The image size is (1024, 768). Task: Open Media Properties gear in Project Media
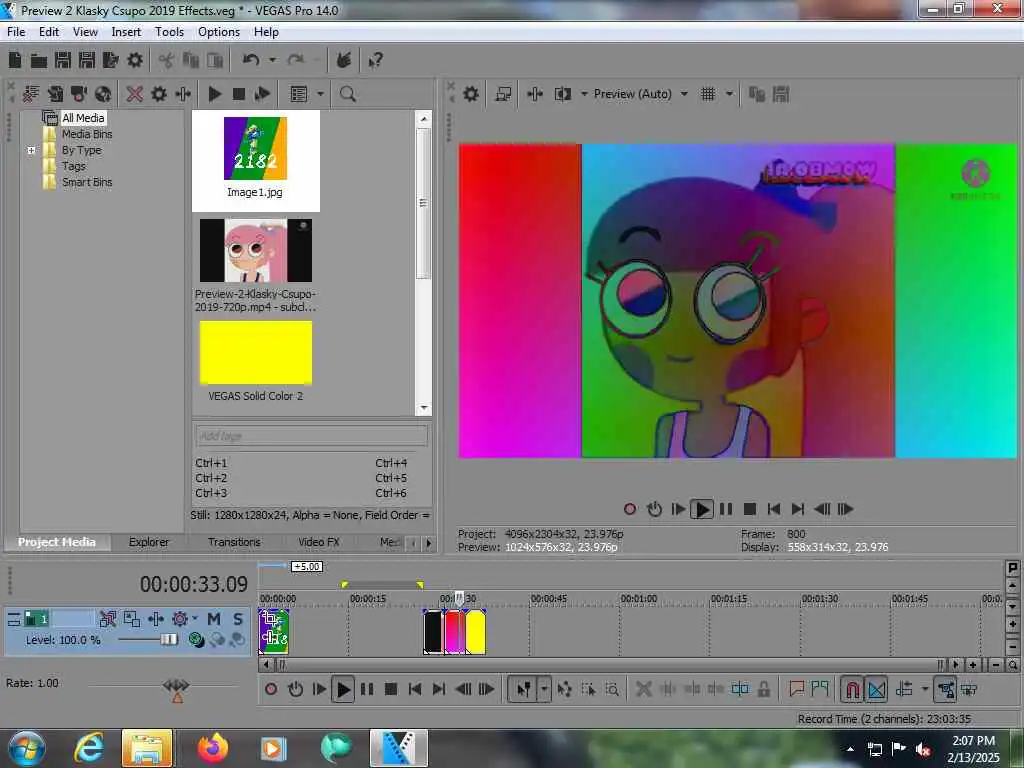[159, 94]
